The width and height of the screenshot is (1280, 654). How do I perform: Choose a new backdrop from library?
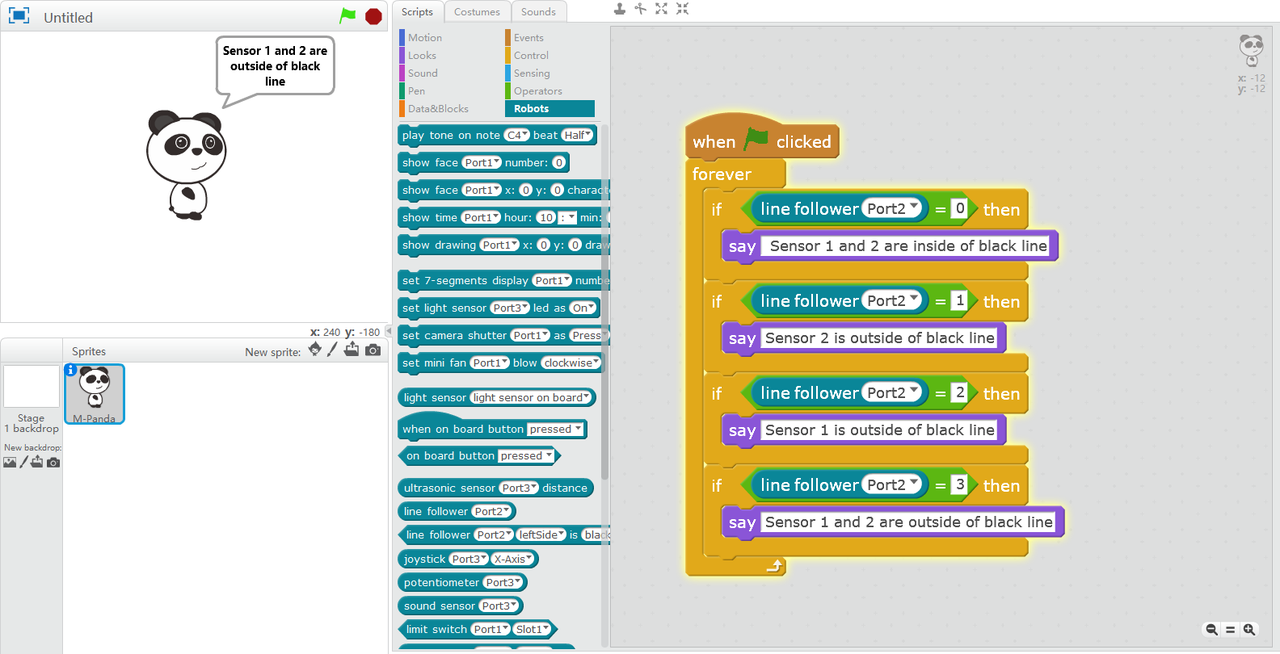[x=10, y=462]
